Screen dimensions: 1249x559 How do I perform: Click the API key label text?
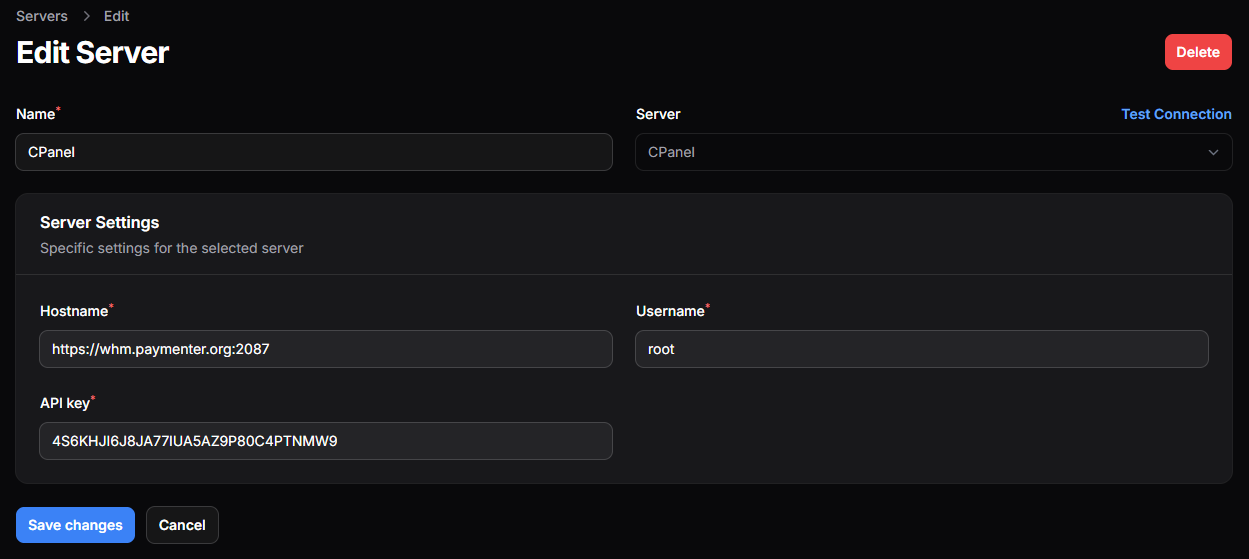(64, 403)
